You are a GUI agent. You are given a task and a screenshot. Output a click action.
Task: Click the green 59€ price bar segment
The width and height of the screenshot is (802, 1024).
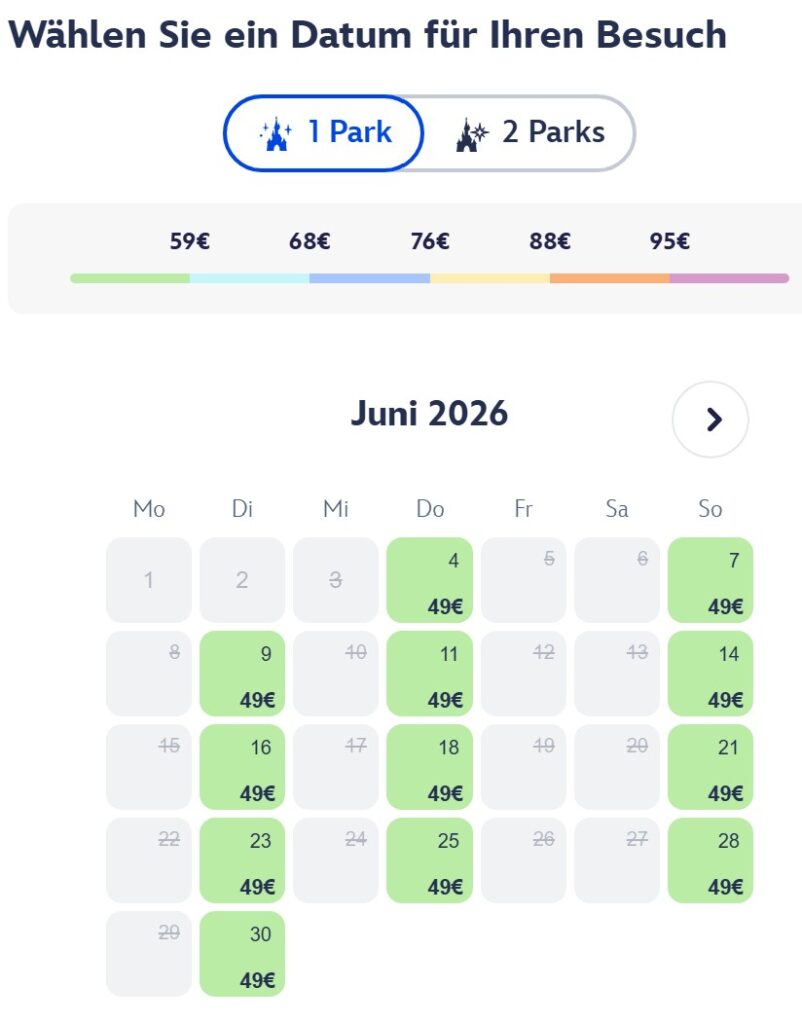[x=130, y=278]
